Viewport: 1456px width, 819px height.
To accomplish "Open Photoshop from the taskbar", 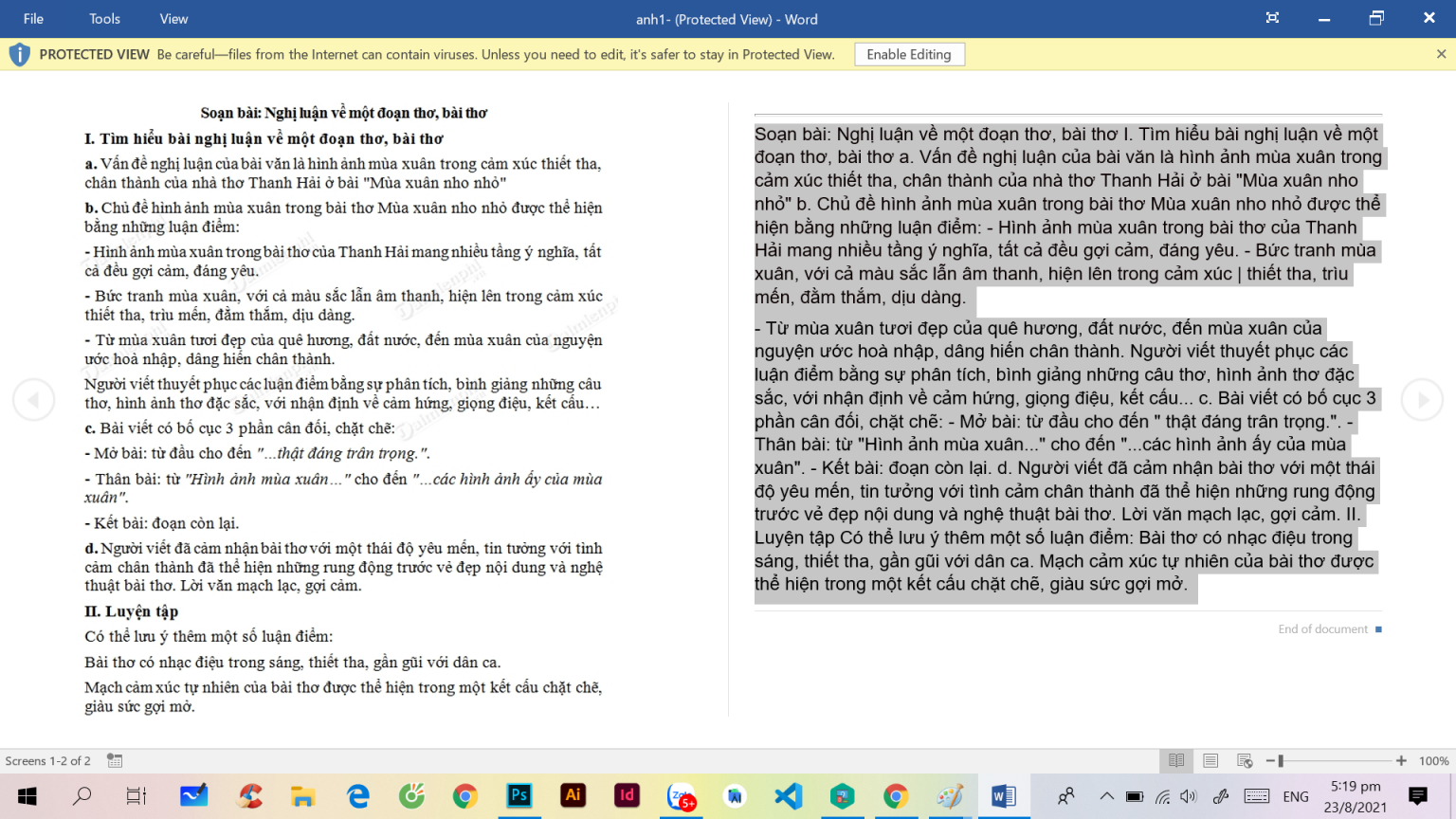I will (519, 796).
